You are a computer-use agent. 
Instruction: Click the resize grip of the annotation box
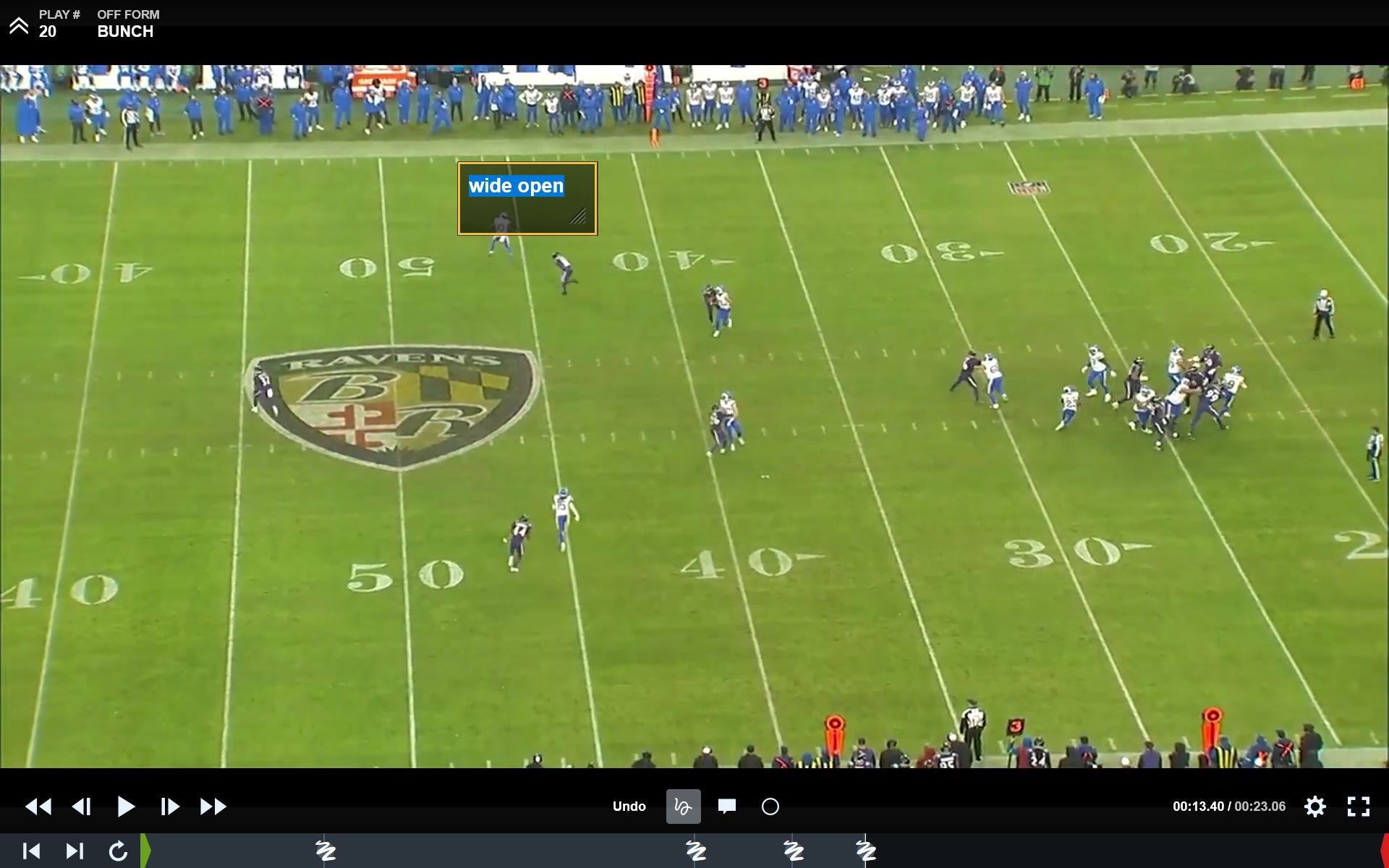pyautogui.click(x=577, y=216)
